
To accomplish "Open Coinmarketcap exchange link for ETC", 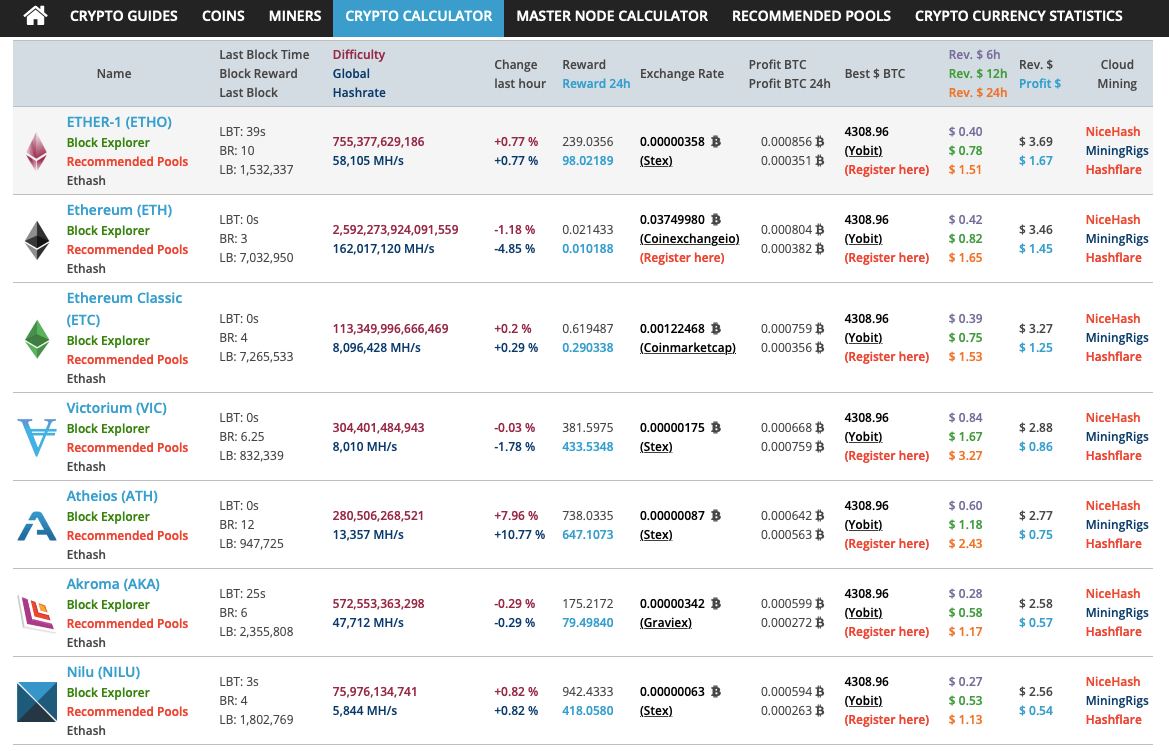I will click(687, 348).
